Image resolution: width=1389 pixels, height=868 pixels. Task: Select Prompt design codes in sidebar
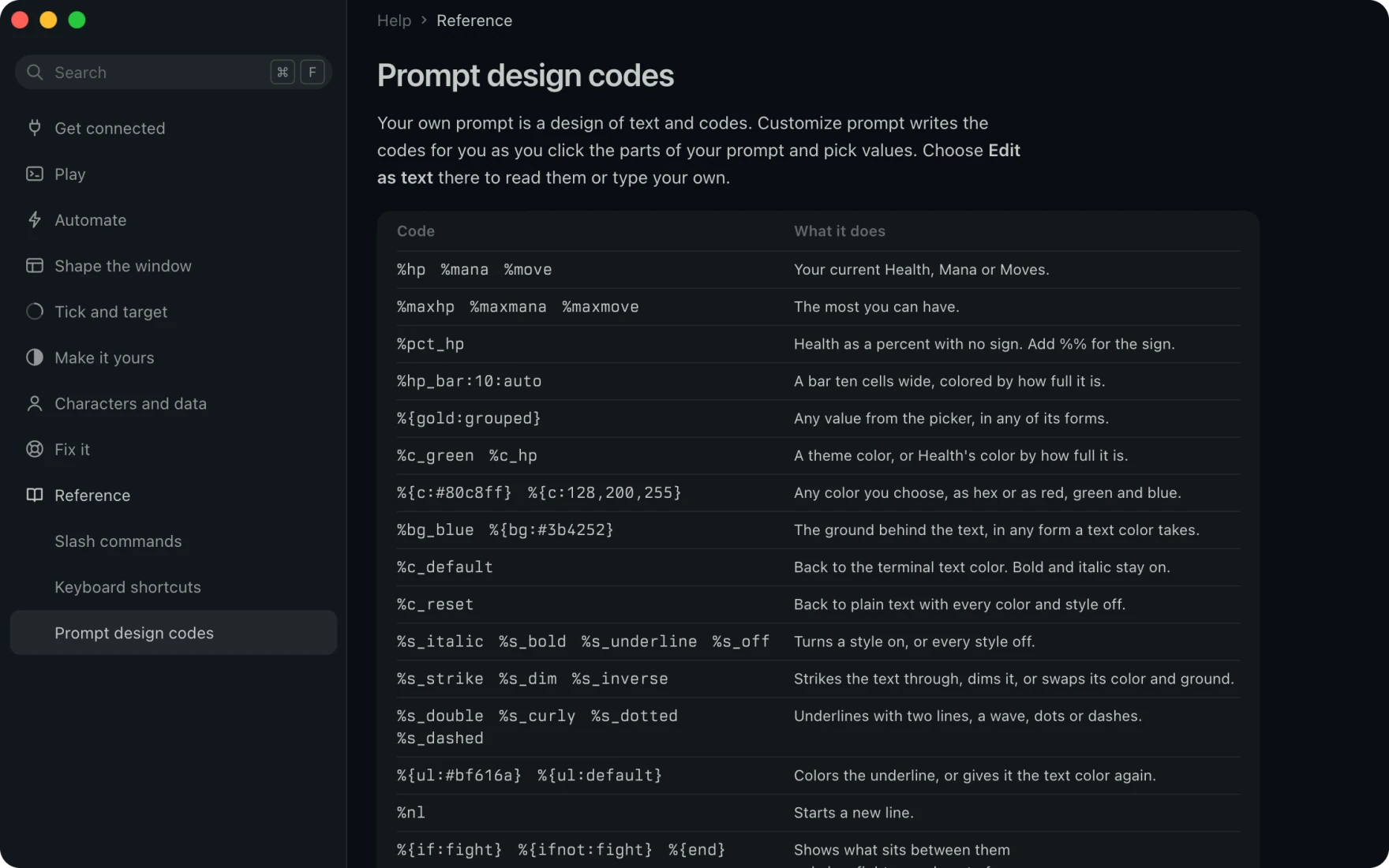(174, 632)
